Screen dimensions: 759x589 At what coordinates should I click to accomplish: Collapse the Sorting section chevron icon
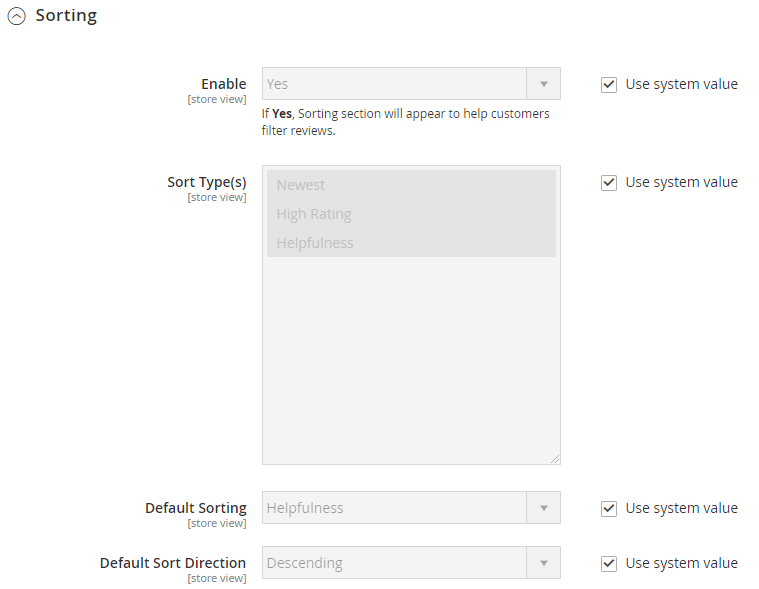[x=17, y=17]
